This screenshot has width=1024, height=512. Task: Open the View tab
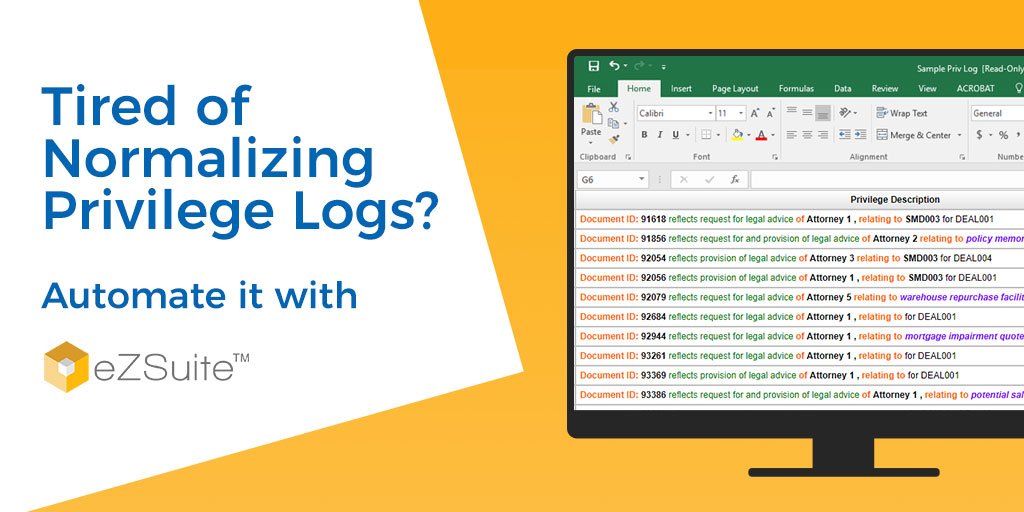927,89
